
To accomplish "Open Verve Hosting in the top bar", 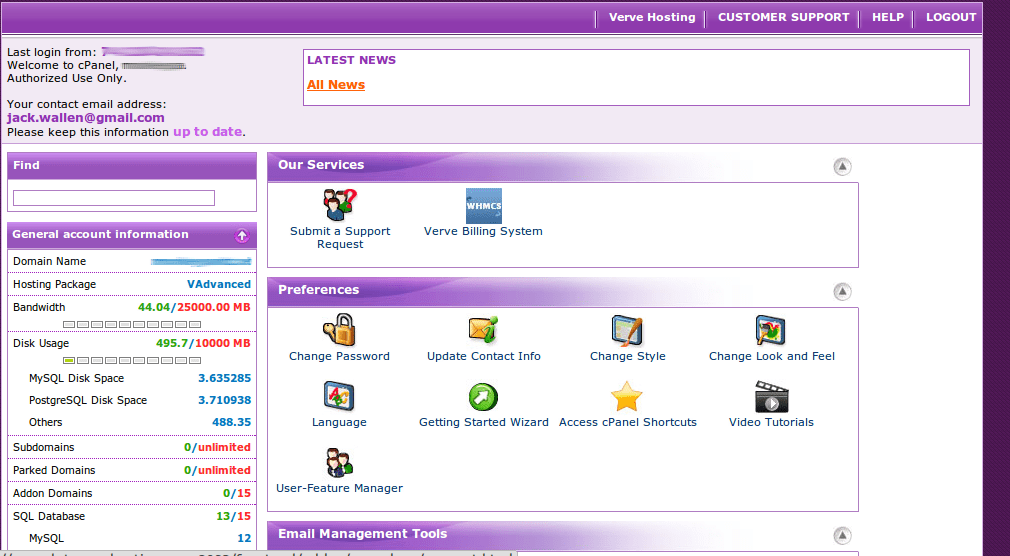I will point(652,17).
